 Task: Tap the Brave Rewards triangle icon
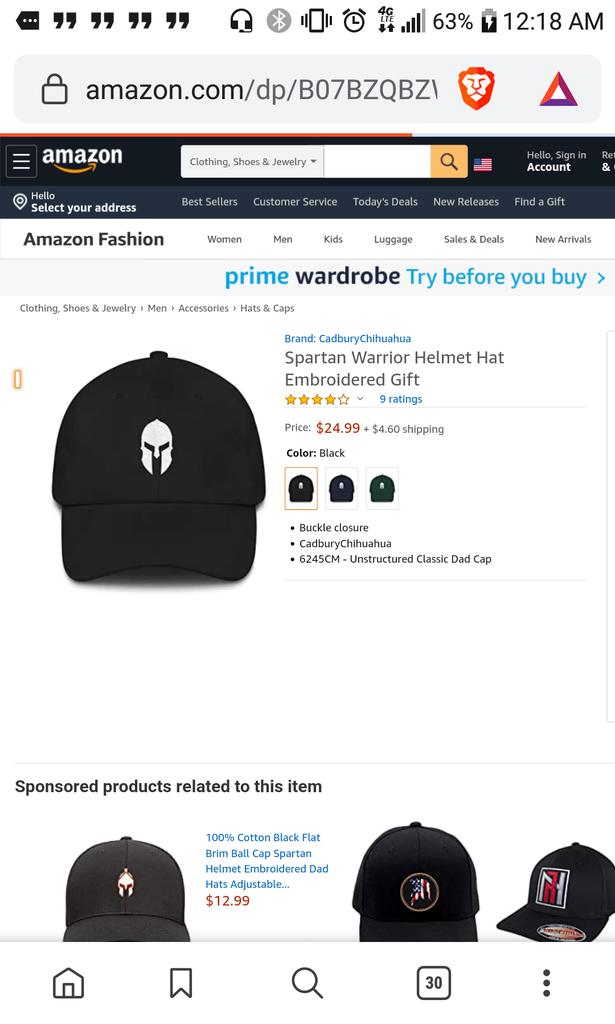[558, 89]
